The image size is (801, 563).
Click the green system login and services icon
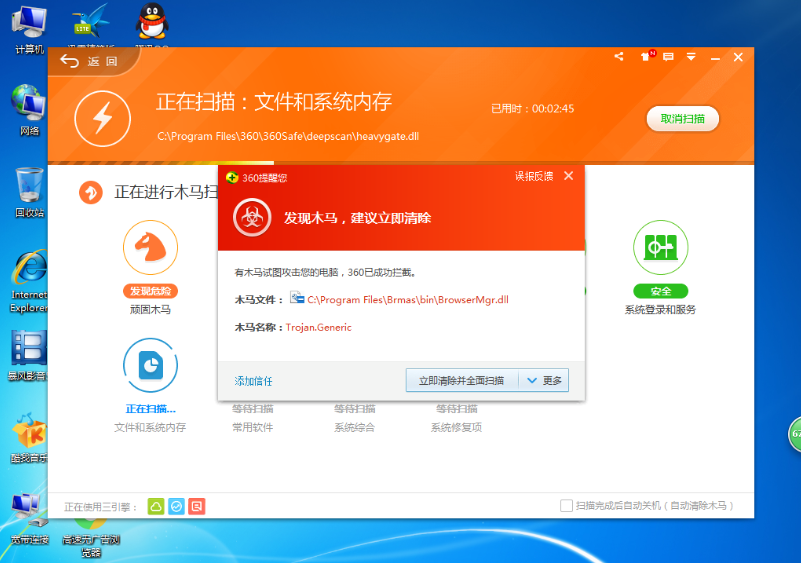[661, 247]
